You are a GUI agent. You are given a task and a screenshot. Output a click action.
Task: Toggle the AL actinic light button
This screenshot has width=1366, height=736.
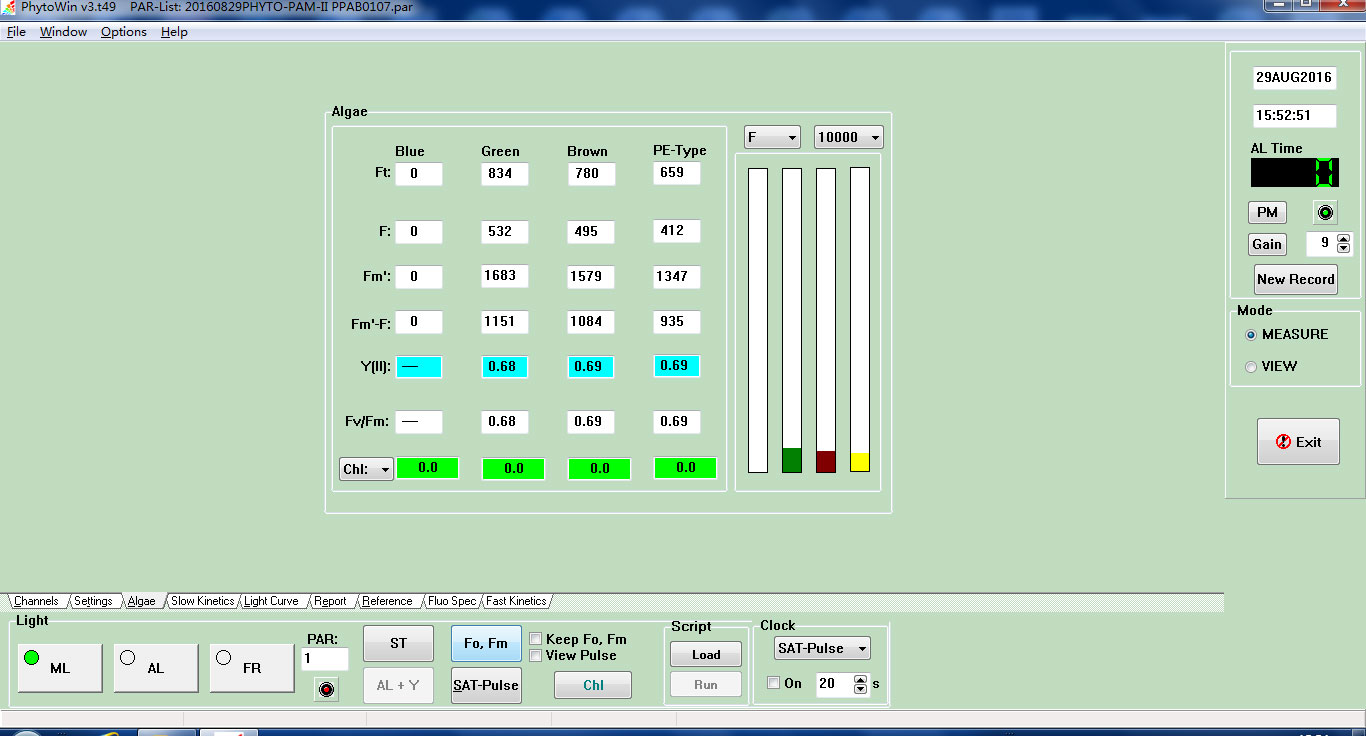[x=155, y=668]
